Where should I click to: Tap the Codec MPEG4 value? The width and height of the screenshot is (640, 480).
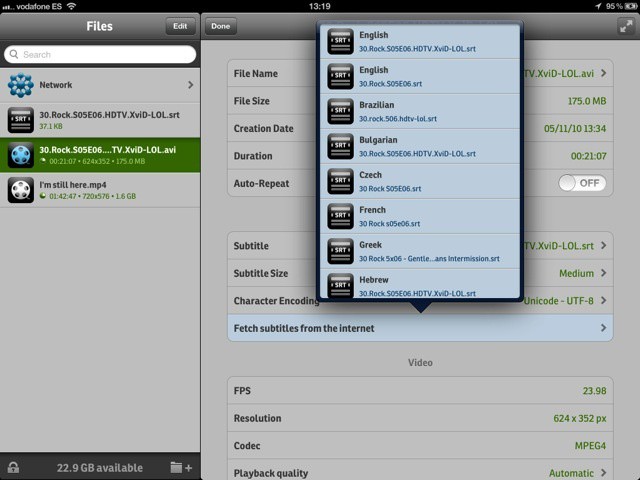590,446
